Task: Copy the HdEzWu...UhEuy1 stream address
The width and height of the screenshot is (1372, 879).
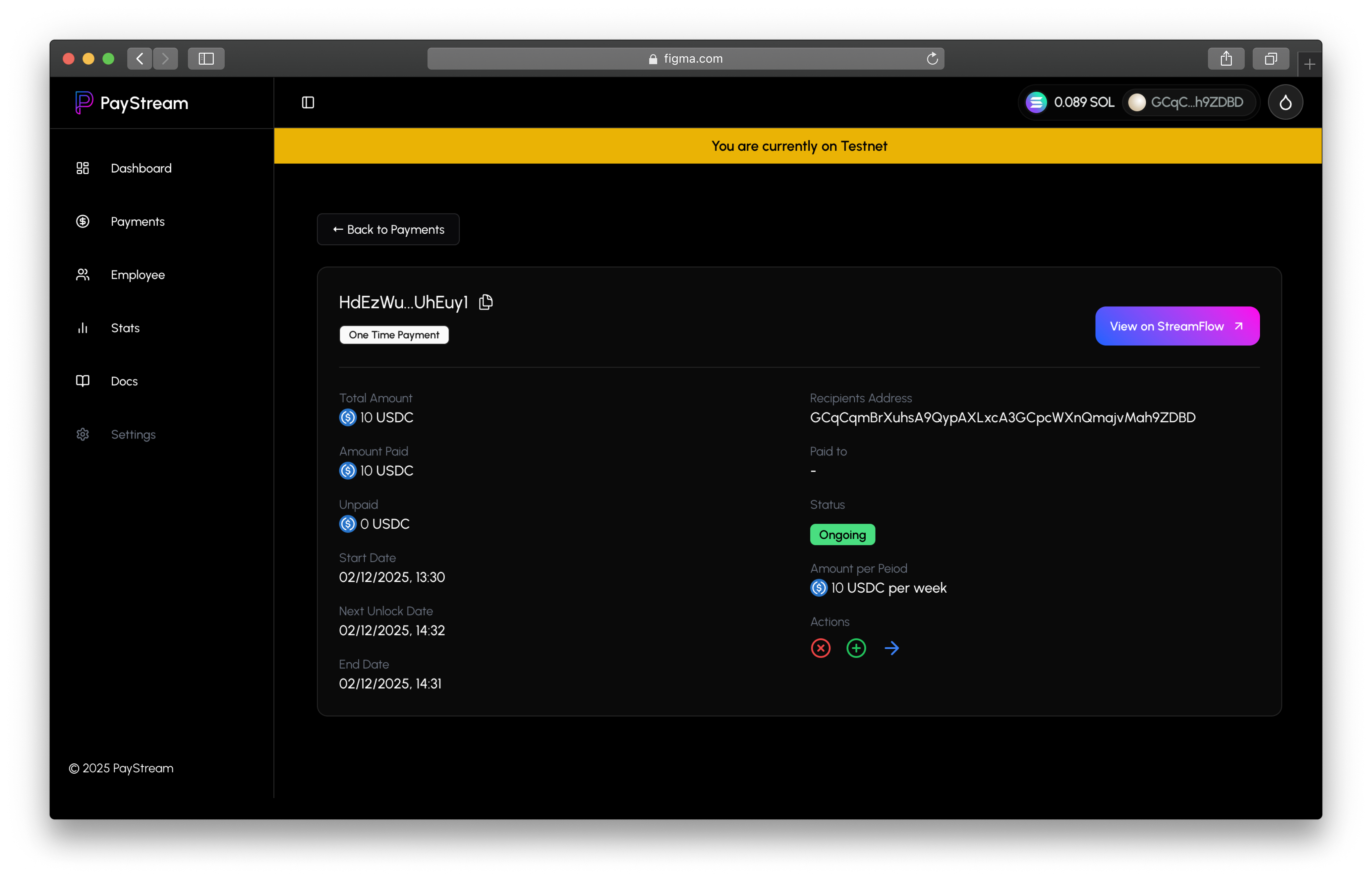Action: (486, 302)
